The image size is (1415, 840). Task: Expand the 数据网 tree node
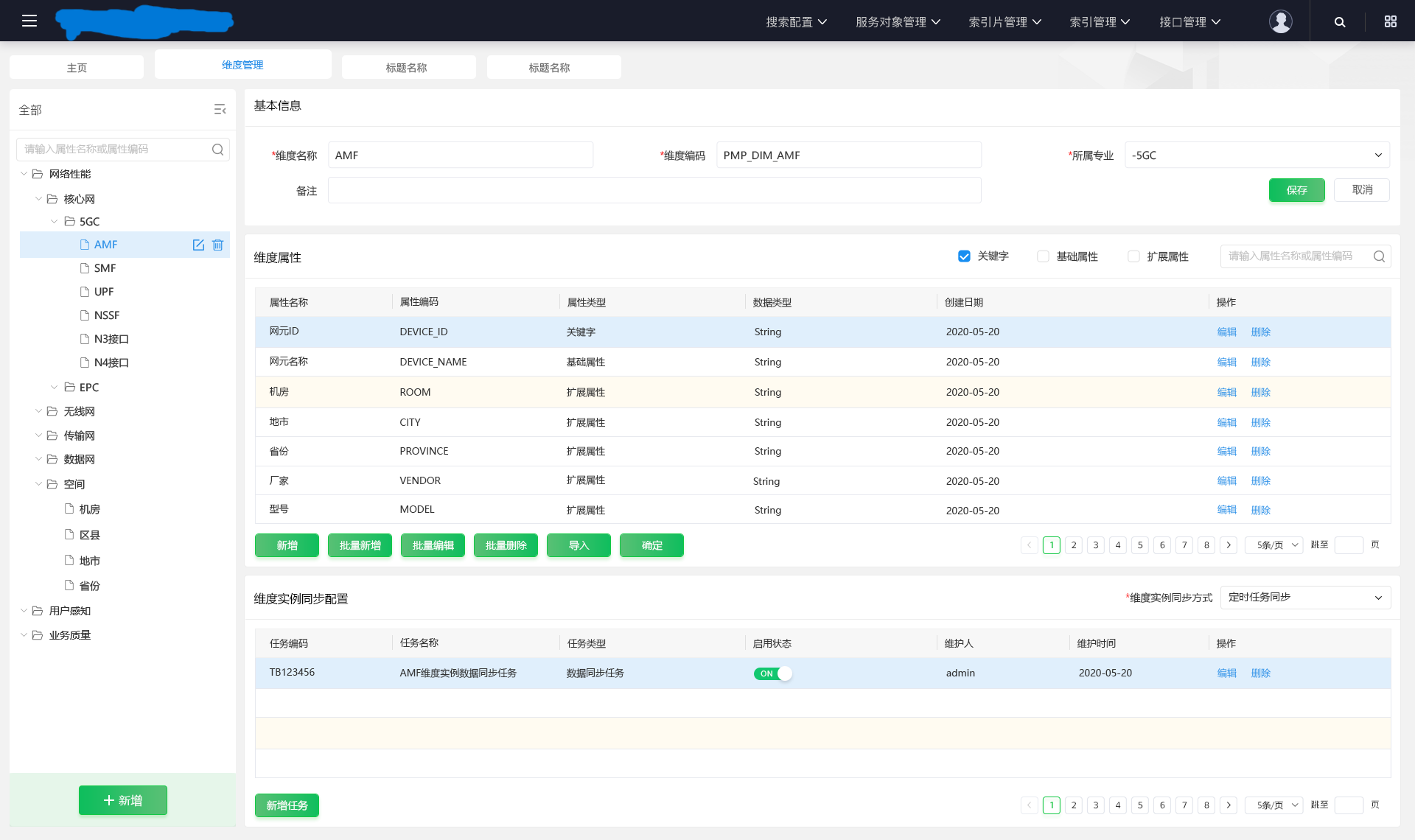(x=39, y=459)
